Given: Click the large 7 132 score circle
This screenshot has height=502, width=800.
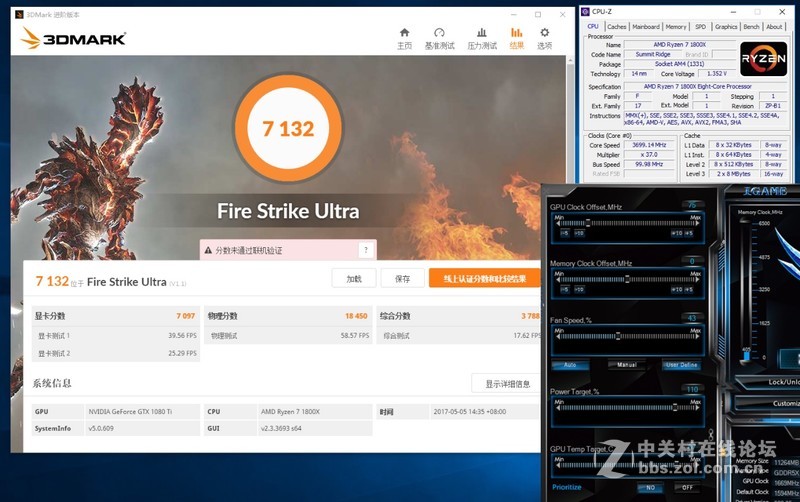Looking at the screenshot, I should click(288, 129).
